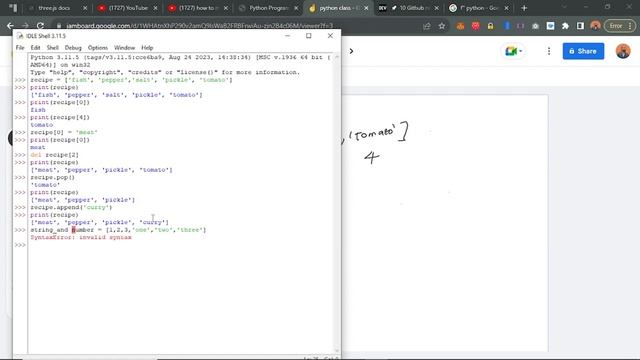Click the 'SyntaxError: invalid syntax' message
Screen dimensions: 640x360
click(81, 237)
